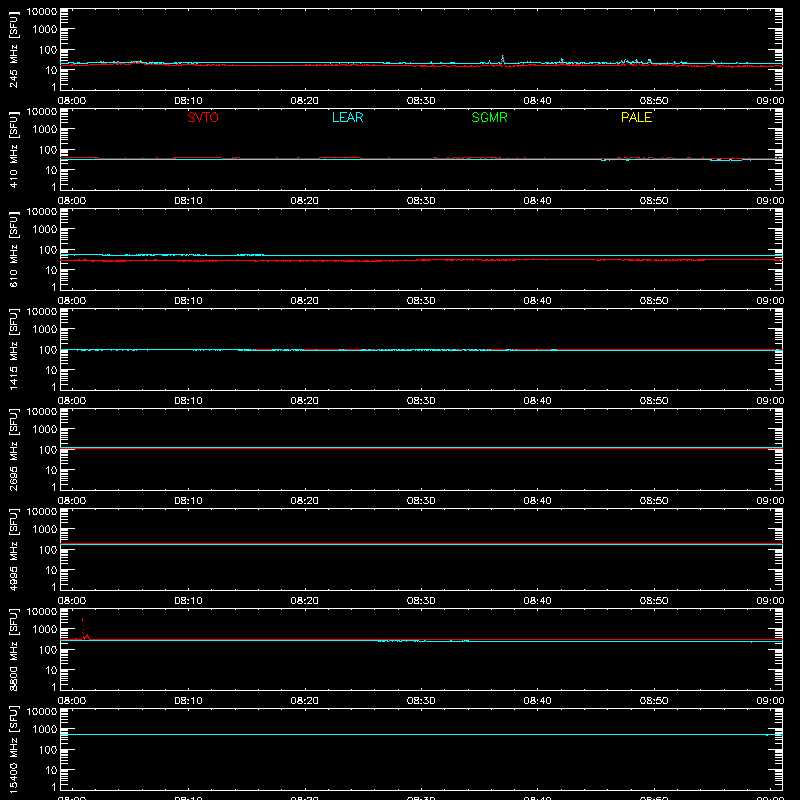Click the green SGMR legend label
The image size is (800, 800).
(x=489, y=117)
